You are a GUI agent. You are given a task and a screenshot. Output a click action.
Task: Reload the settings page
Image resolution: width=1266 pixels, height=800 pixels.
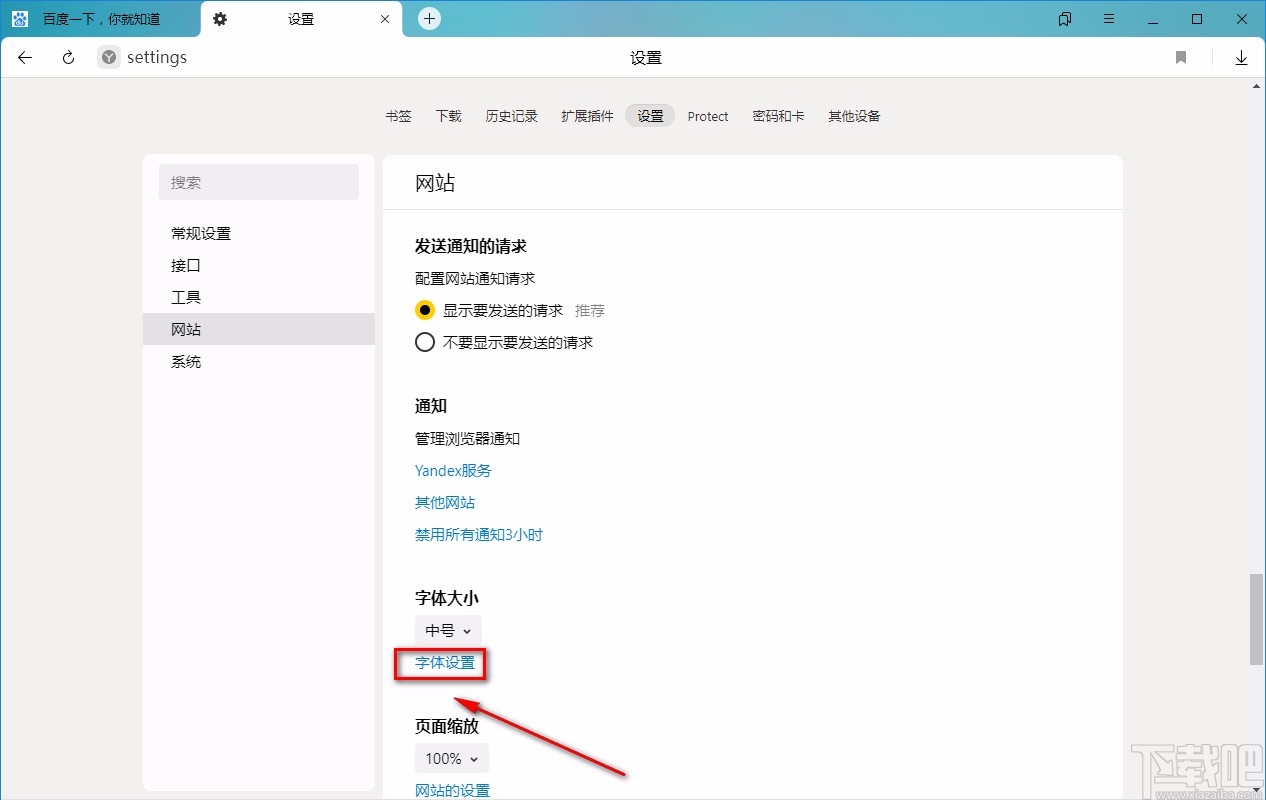[x=67, y=57]
